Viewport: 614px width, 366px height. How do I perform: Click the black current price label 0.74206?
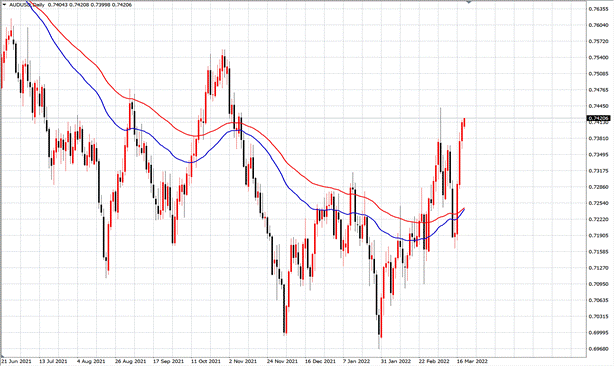pos(598,118)
